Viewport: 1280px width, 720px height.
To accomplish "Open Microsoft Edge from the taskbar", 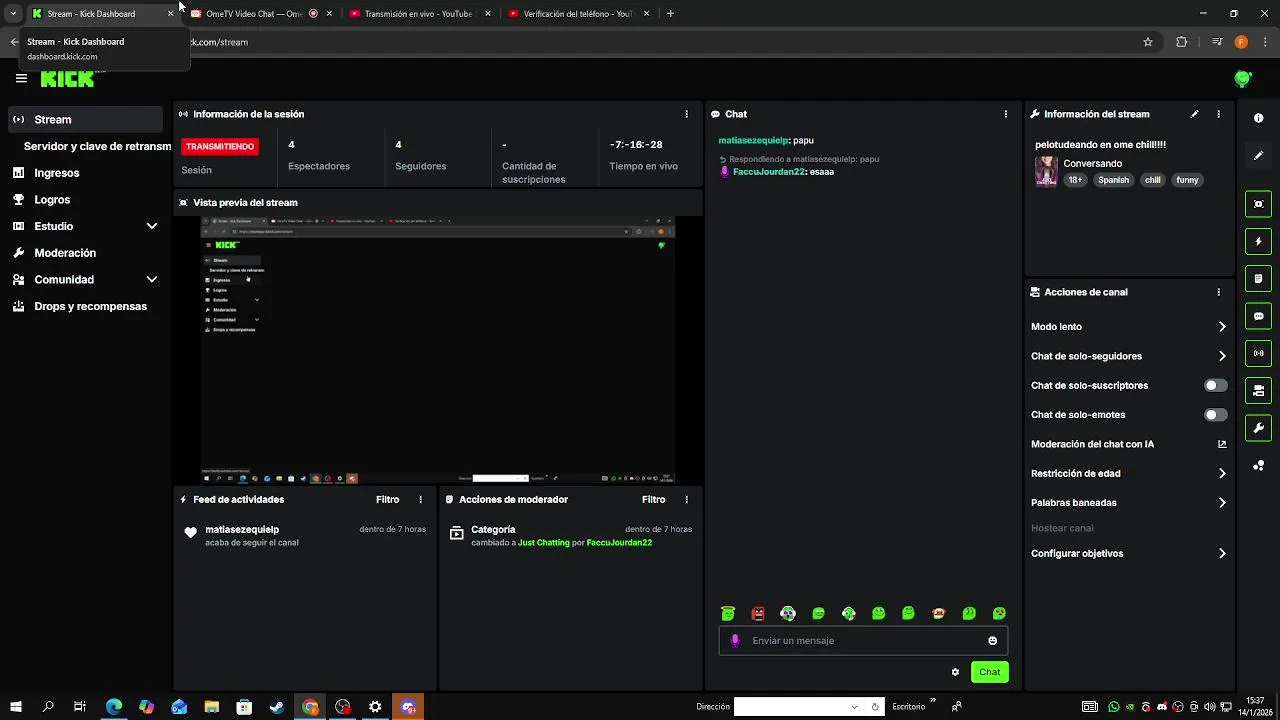I will (114, 707).
